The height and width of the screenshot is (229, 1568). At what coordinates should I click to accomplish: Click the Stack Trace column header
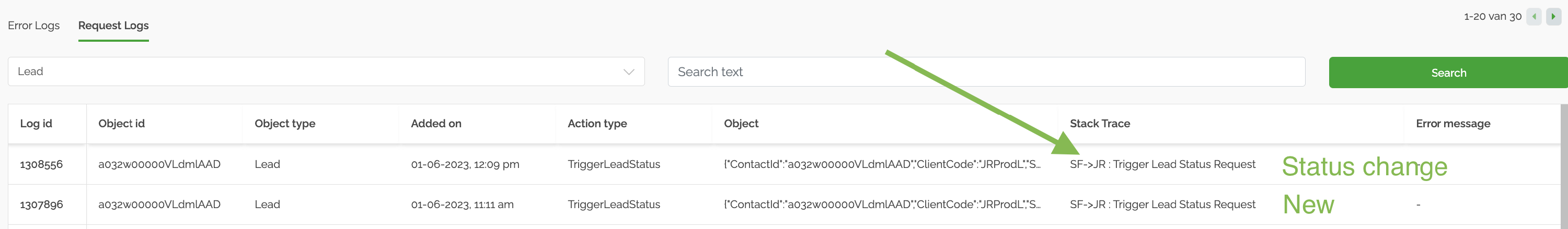[1099, 123]
